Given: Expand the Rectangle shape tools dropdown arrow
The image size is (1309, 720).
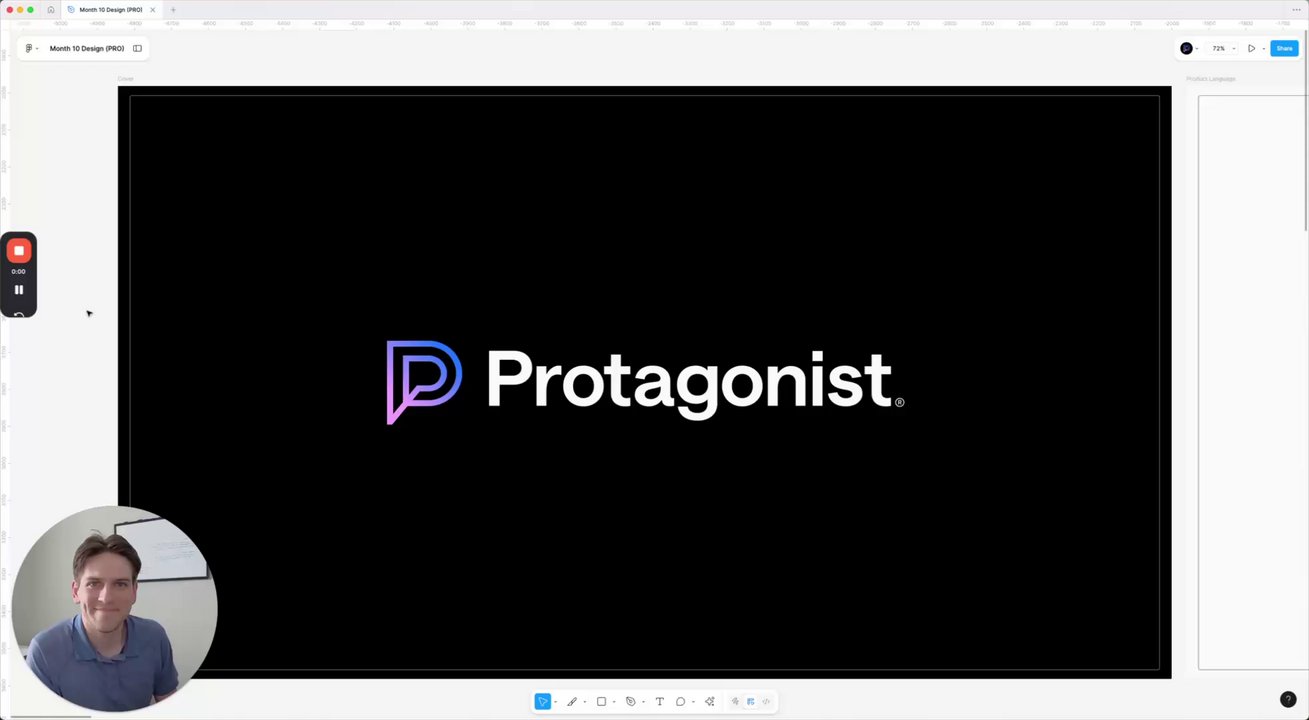Looking at the screenshot, I should pyautogui.click(x=614, y=702).
